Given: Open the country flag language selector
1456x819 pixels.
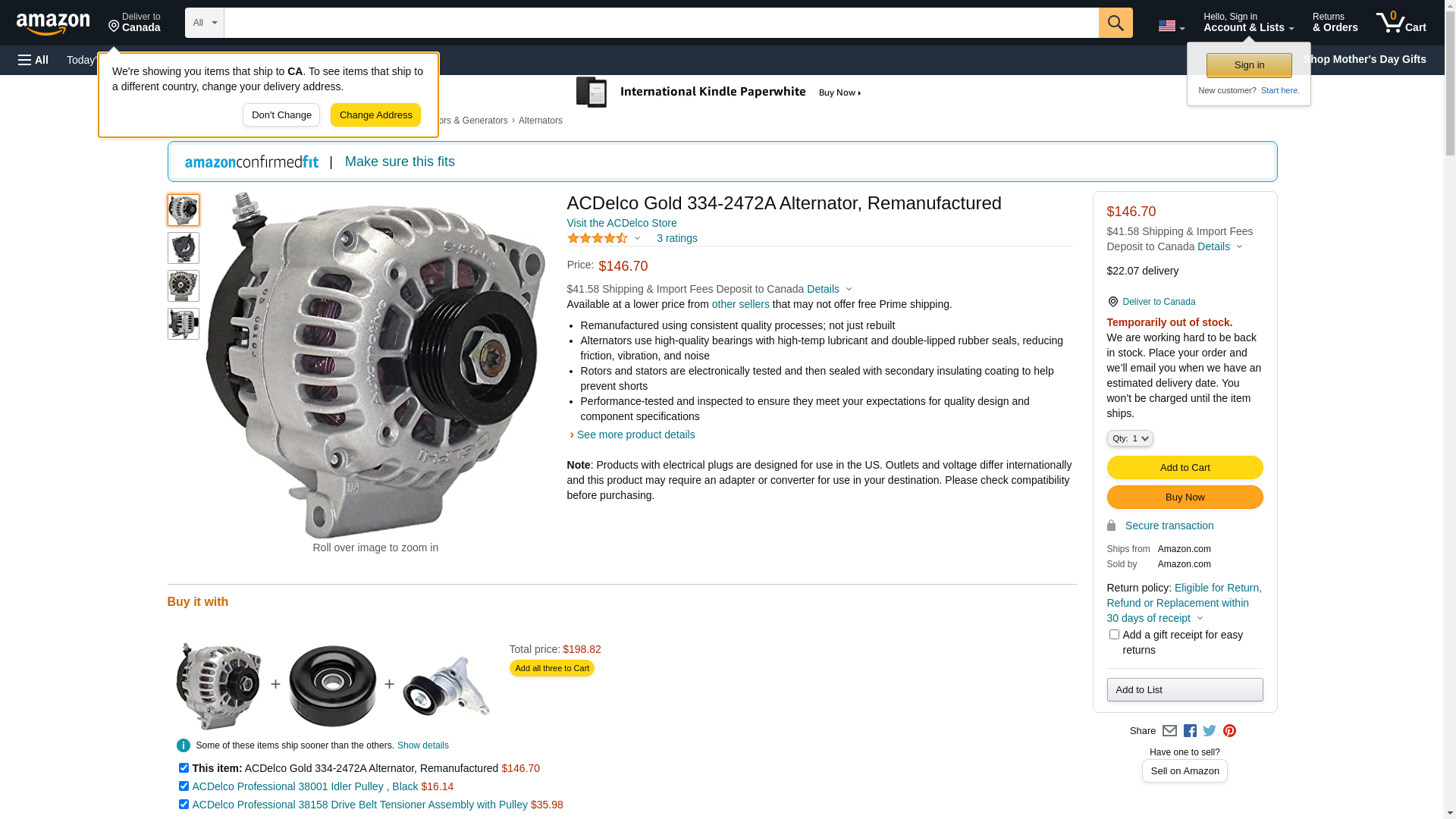Looking at the screenshot, I should click(1171, 26).
